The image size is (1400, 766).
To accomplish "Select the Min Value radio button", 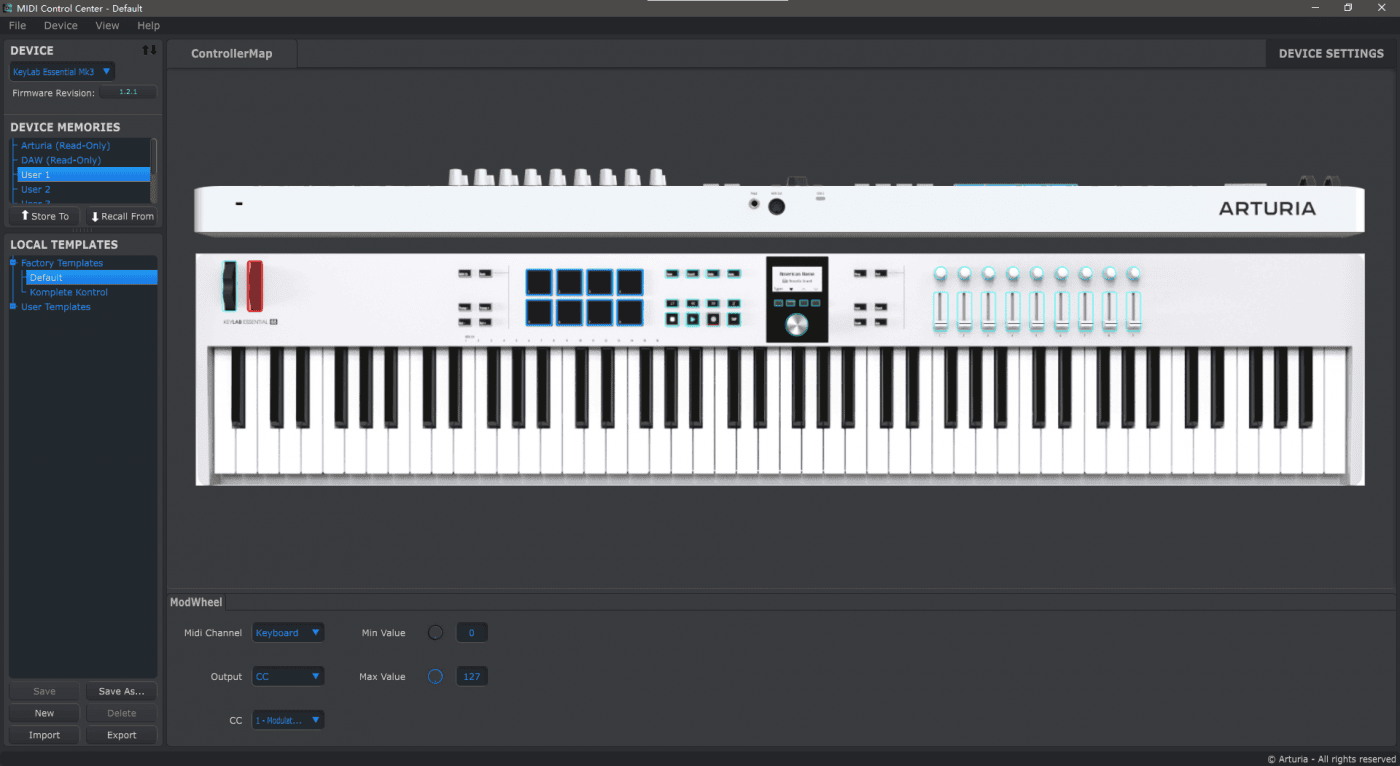I will click(435, 633).
